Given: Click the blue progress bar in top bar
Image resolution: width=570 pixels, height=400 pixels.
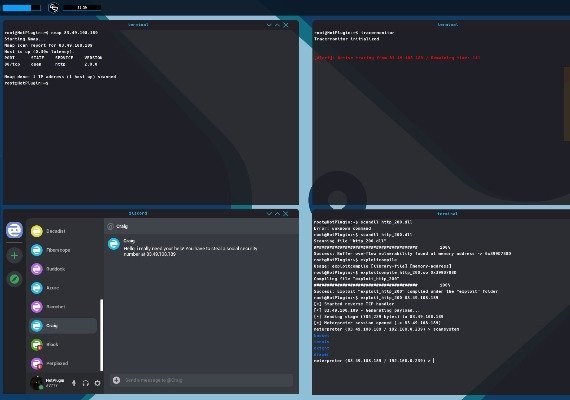Looking at the screenshot, I should click(21, 8).
